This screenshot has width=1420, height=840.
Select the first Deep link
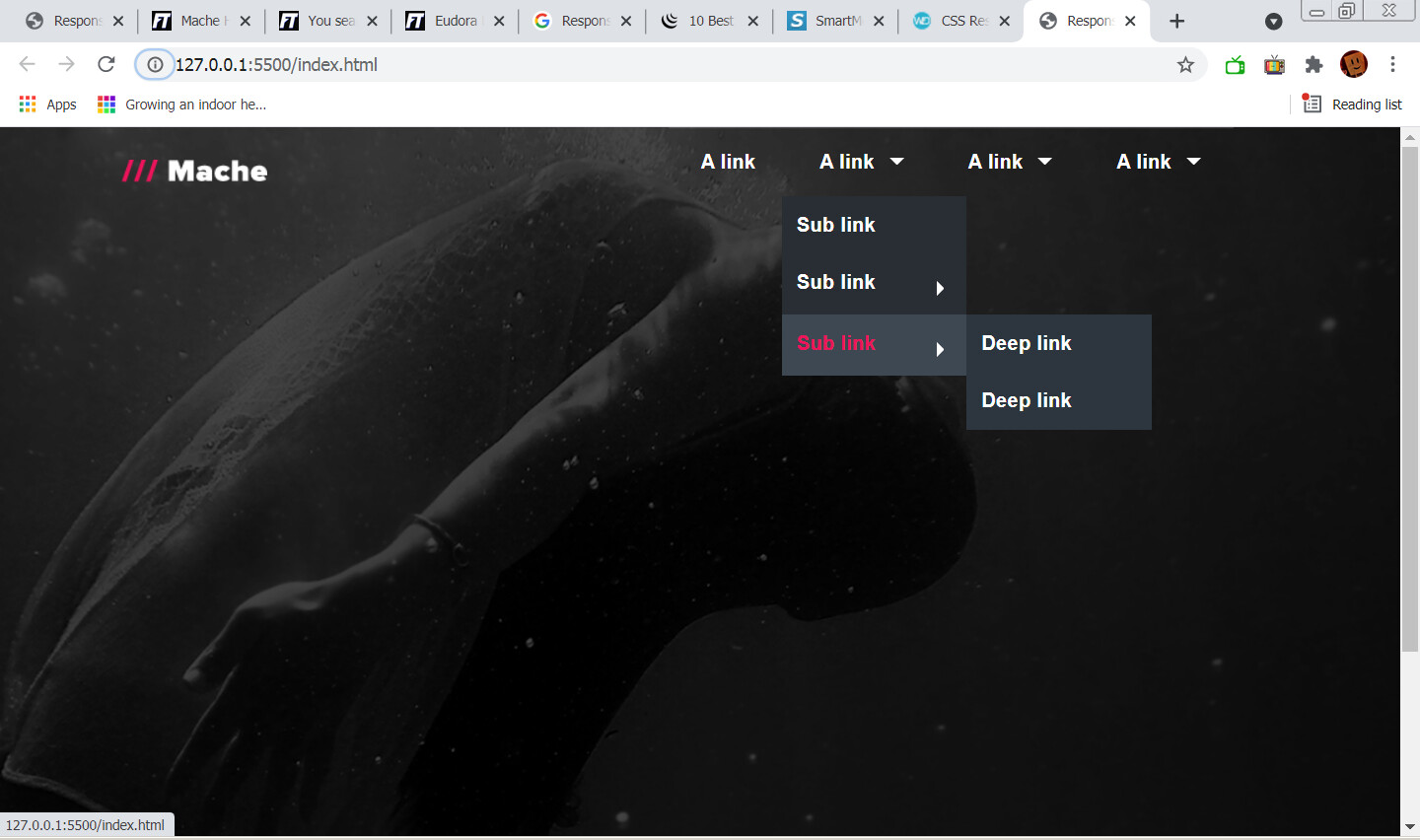1059,343
